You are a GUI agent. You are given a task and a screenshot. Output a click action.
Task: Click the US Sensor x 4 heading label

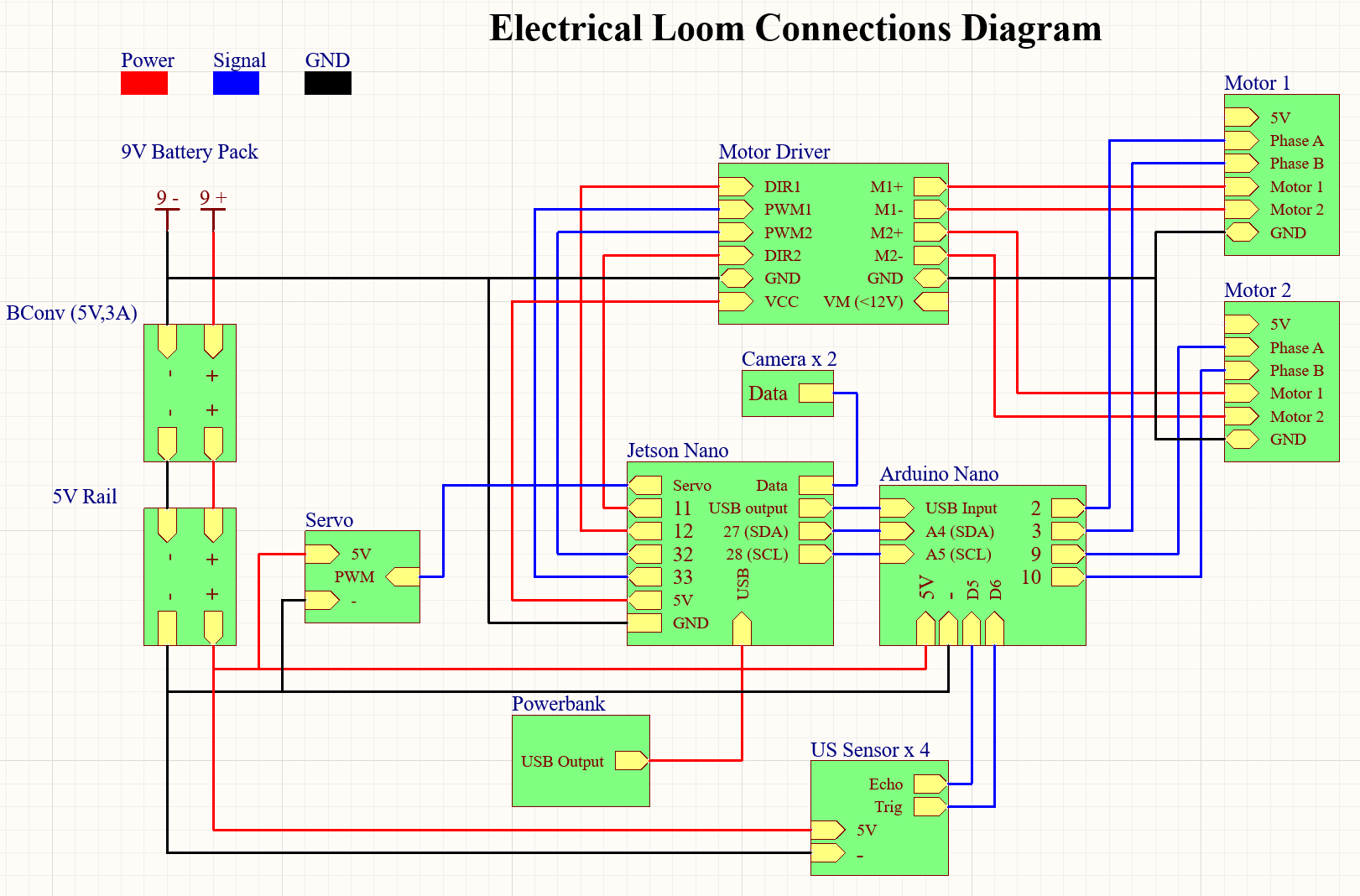[x=870, y=749]
